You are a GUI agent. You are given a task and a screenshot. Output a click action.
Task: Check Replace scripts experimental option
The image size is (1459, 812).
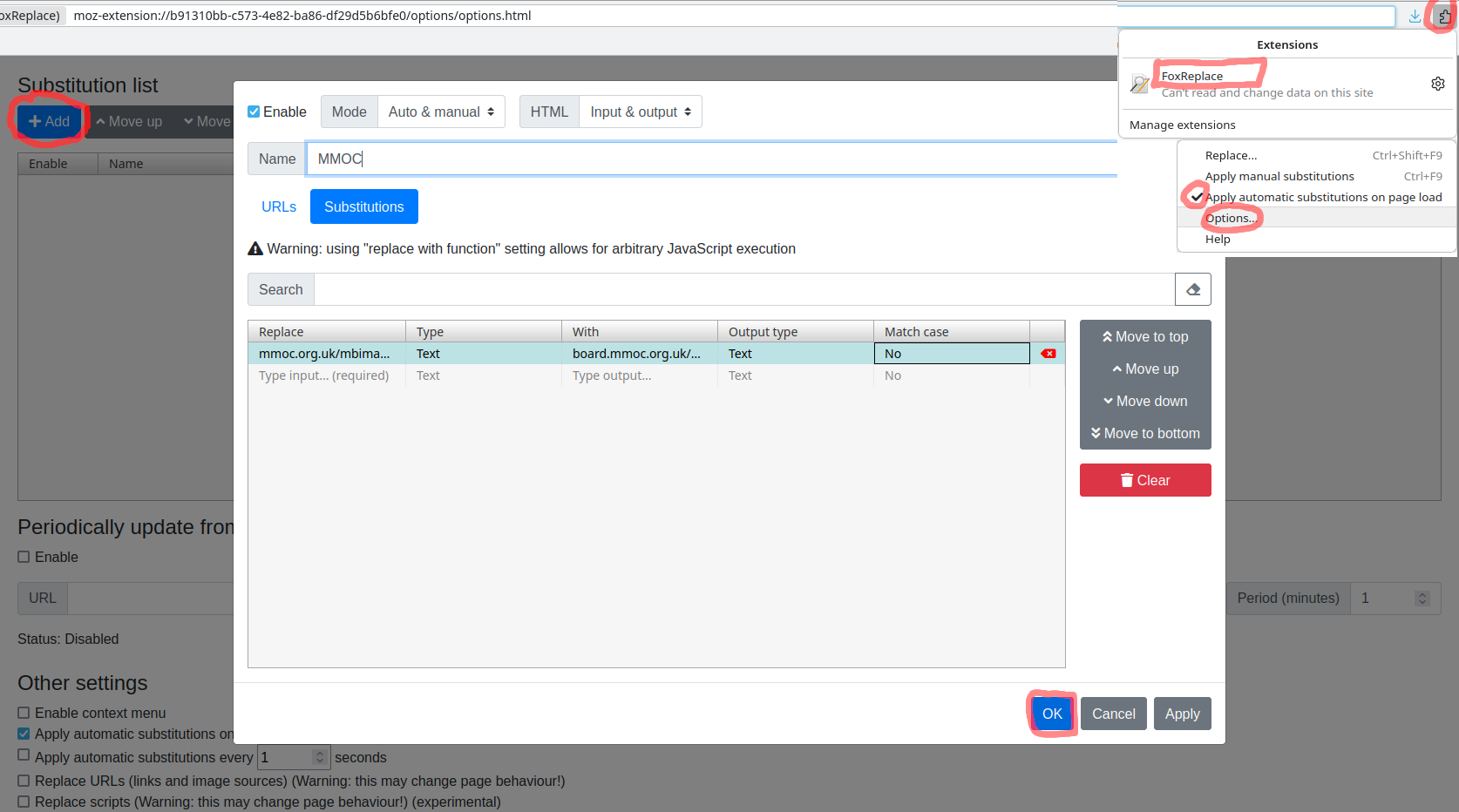click(x=24, y=802)
